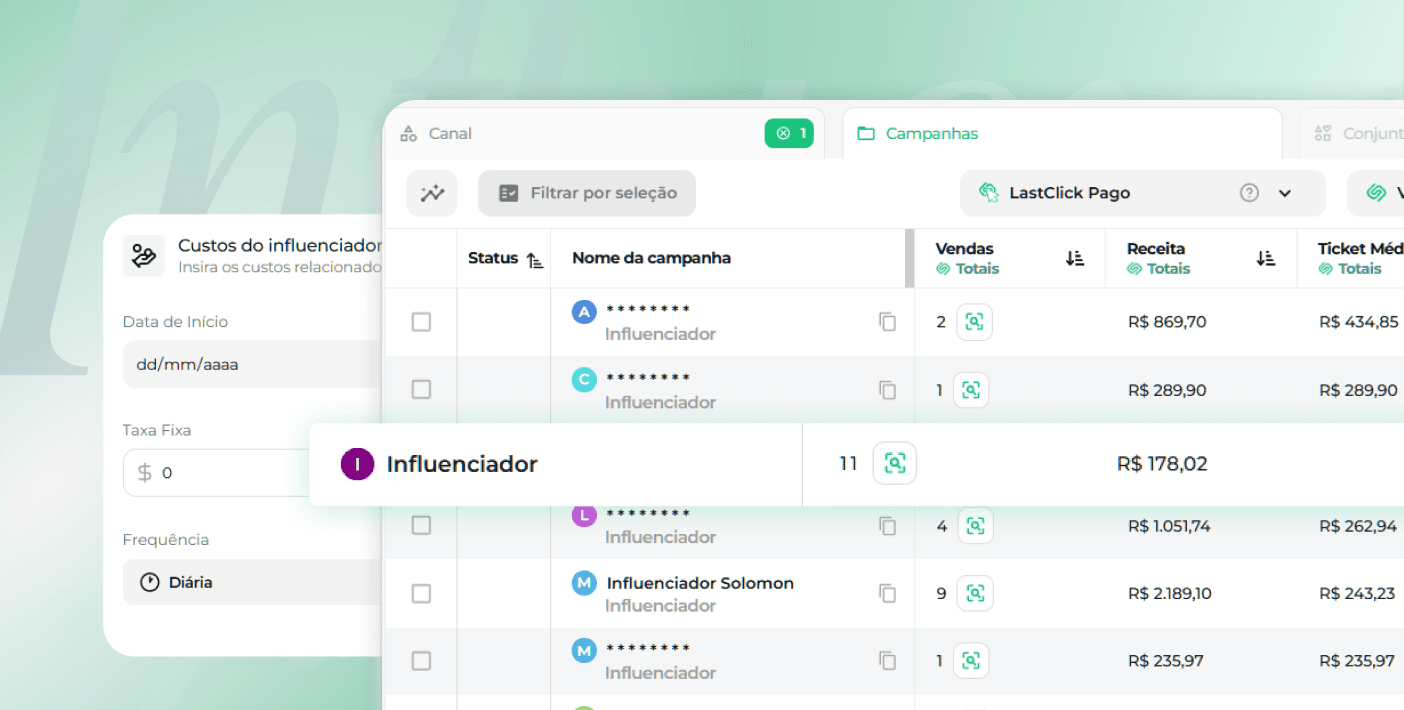
Task: Click the Custos do influenciador icon
Action: click(144, 256)
